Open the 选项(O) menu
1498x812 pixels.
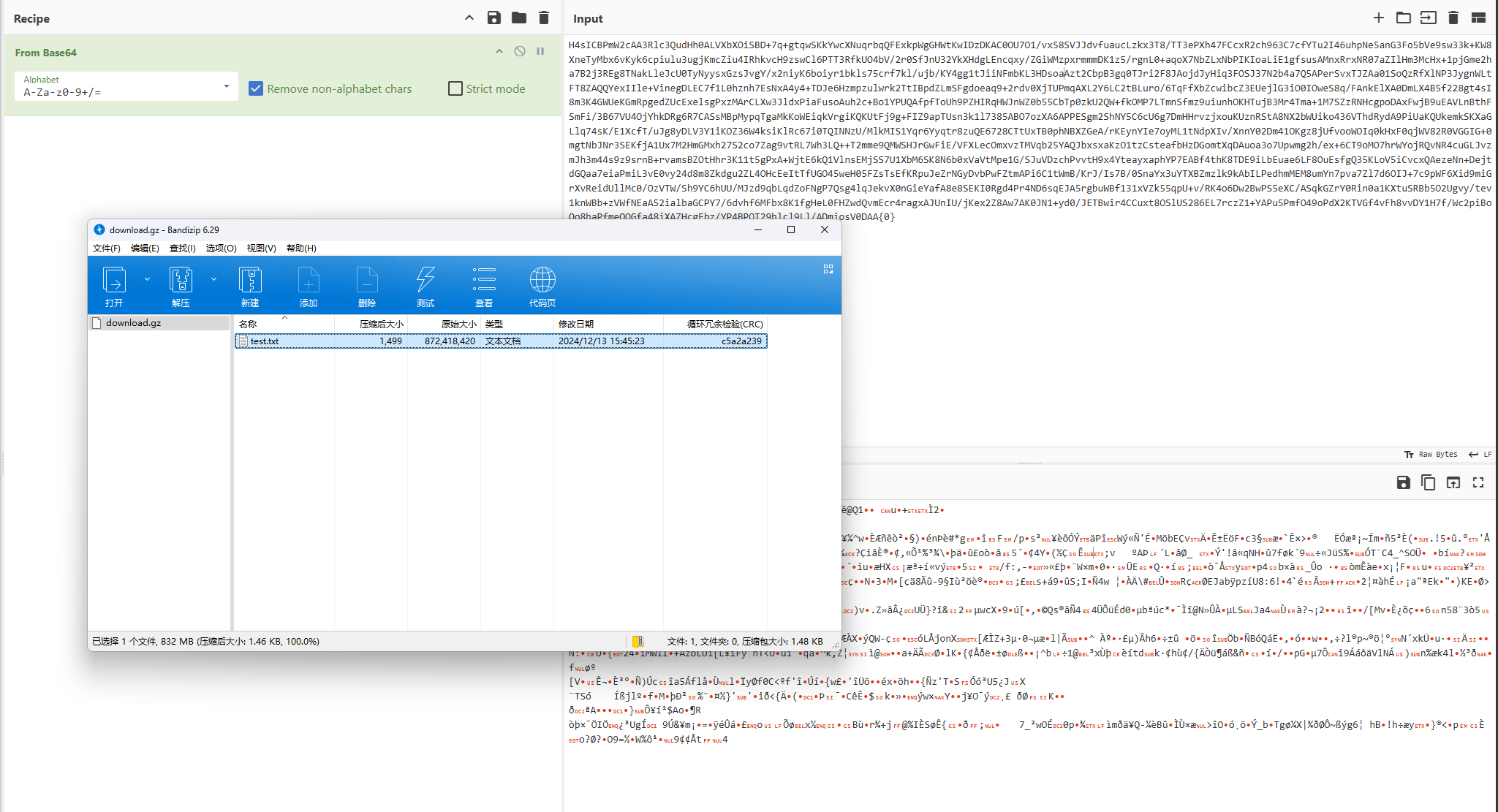(221, 248)
